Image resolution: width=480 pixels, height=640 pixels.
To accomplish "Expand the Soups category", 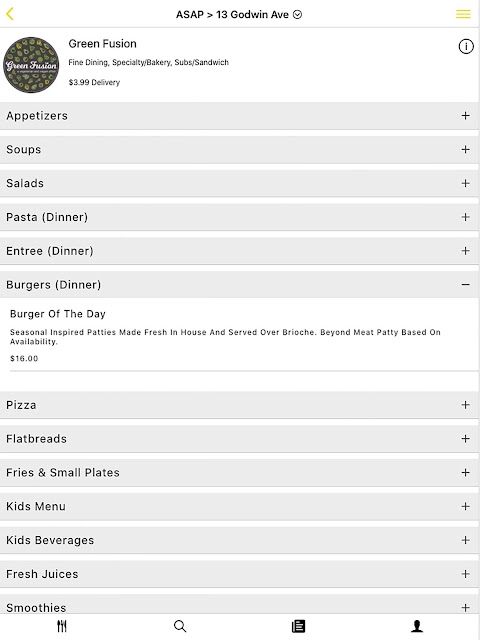I will pos(239,150).
